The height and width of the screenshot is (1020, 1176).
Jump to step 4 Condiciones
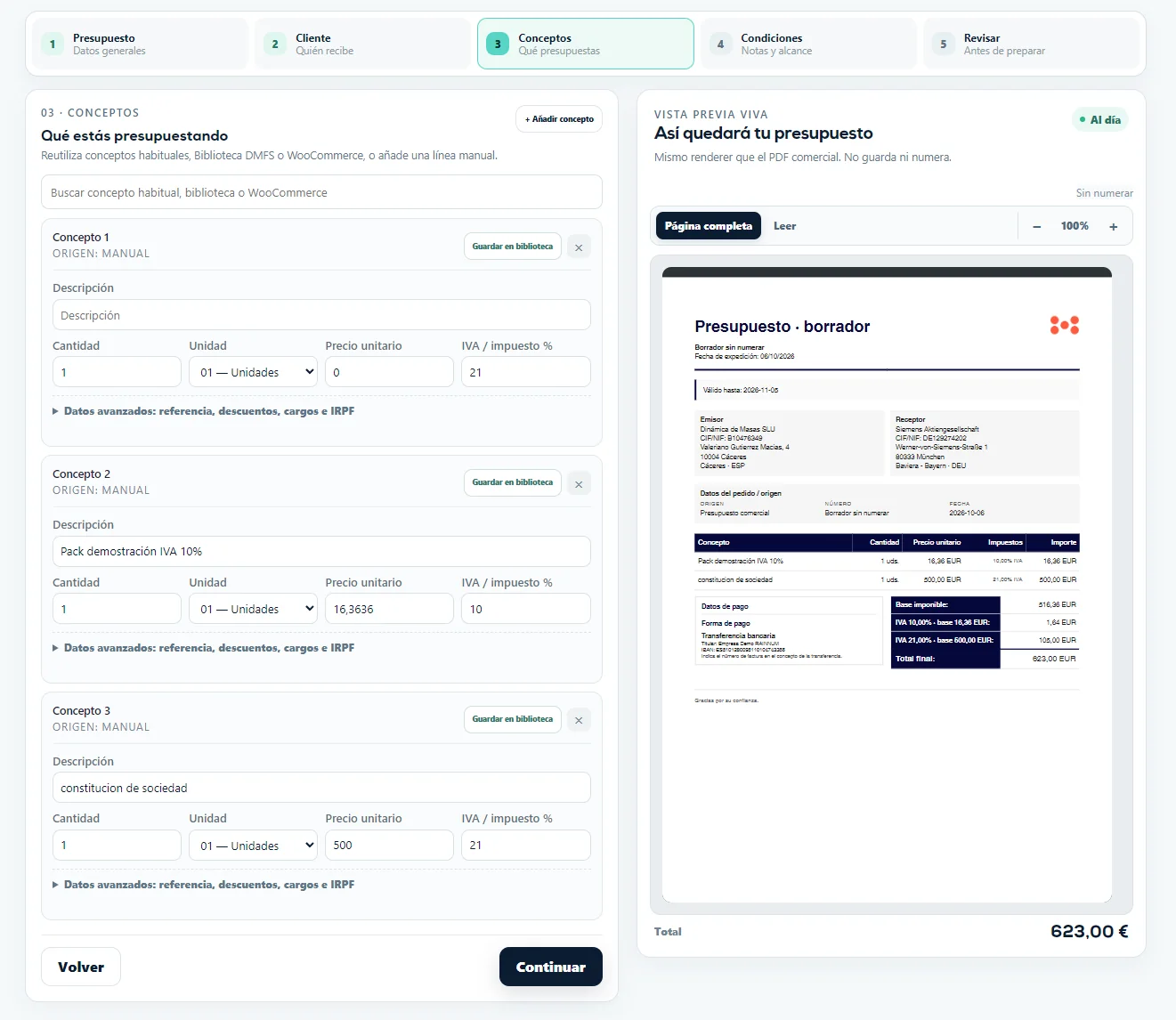click(x=808, y=44)
